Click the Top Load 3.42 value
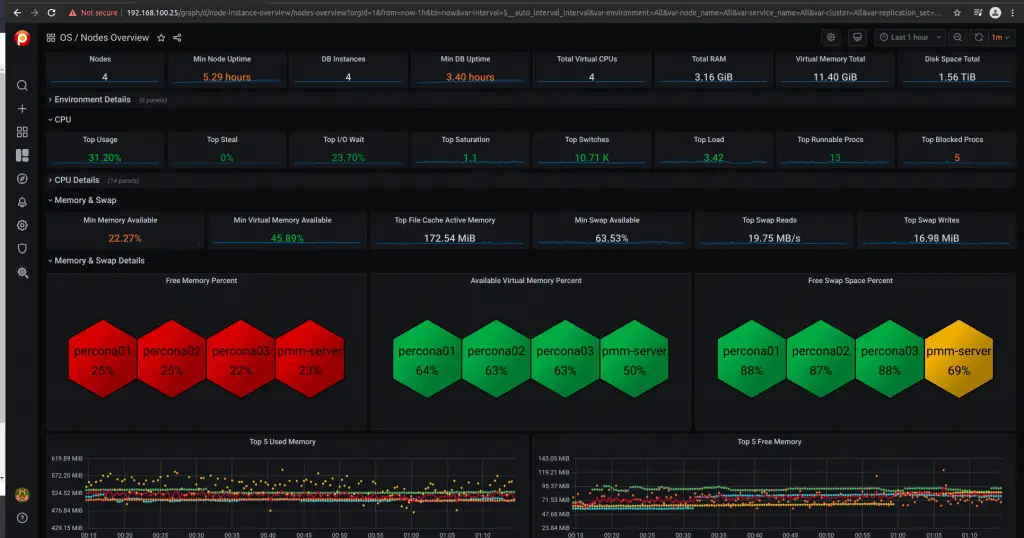The height and width of the screenshot is (538, 1024). pyautogui.click(x=713, y=158)
